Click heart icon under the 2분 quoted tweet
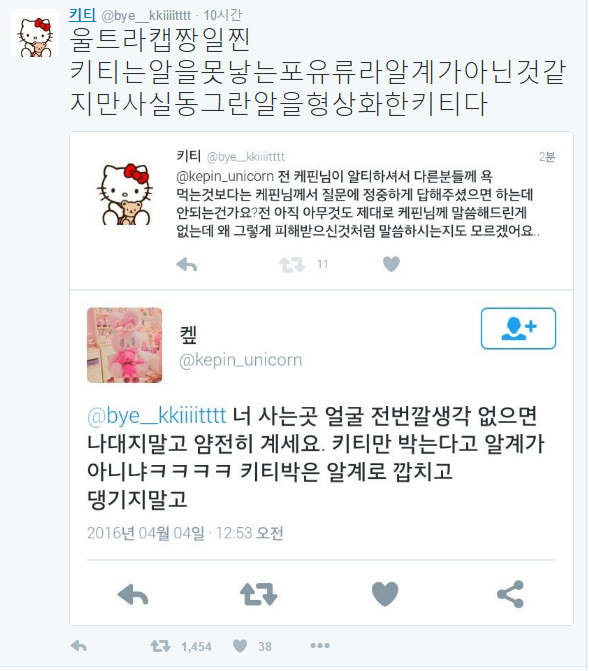The width and height of the screenshot is (589, 671). 391,264
